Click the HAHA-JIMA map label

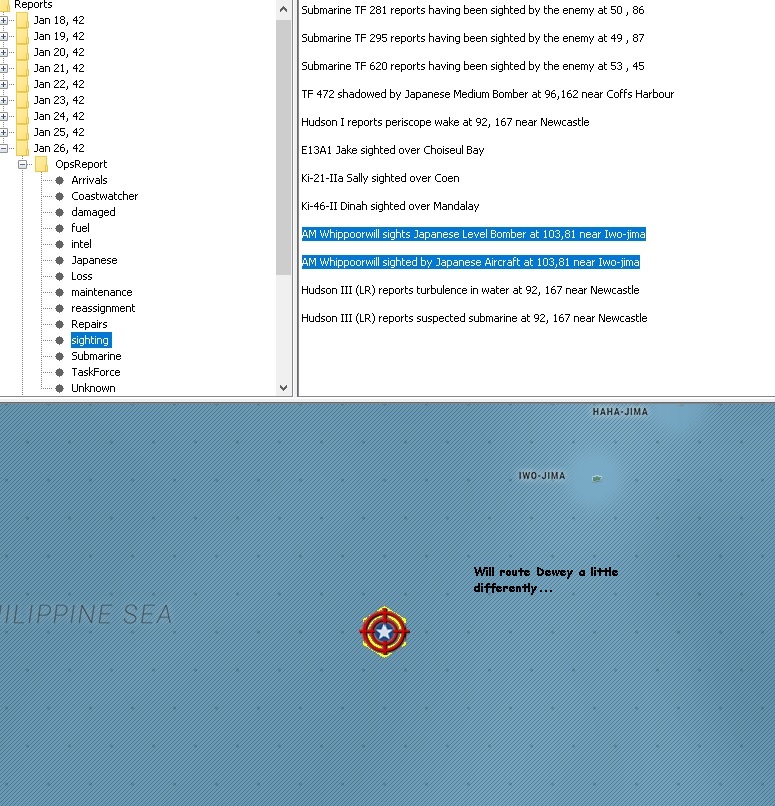620,412
